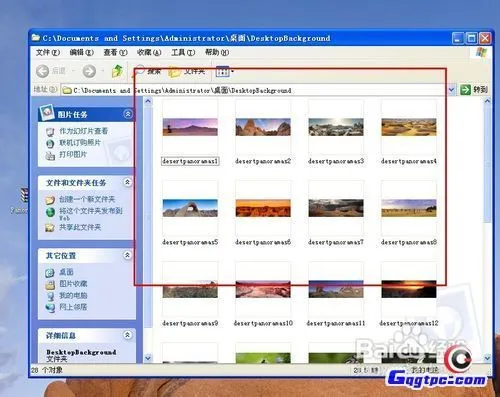Open the Search (搜索) toolbar button

[148, 71]
